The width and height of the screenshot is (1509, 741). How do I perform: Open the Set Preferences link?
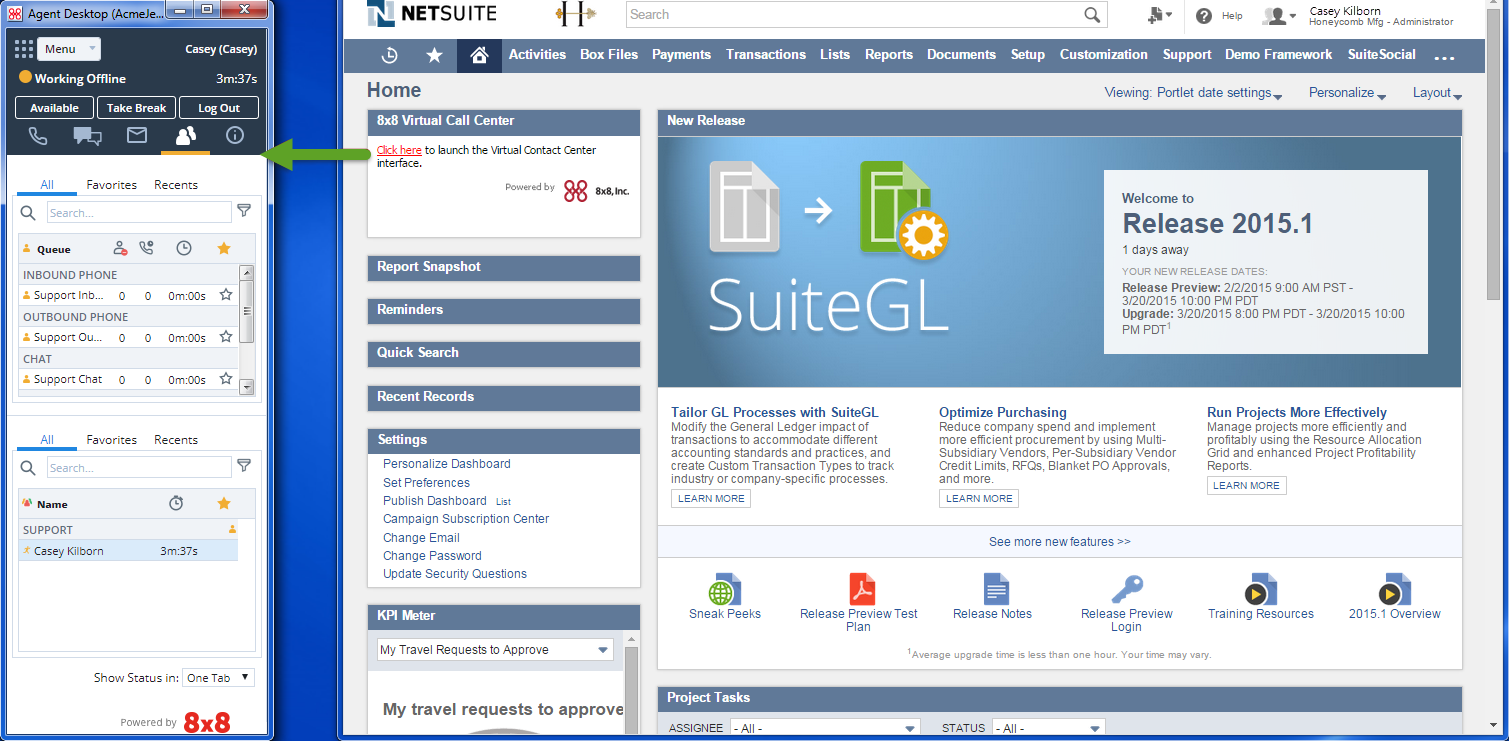click(426, 482)
